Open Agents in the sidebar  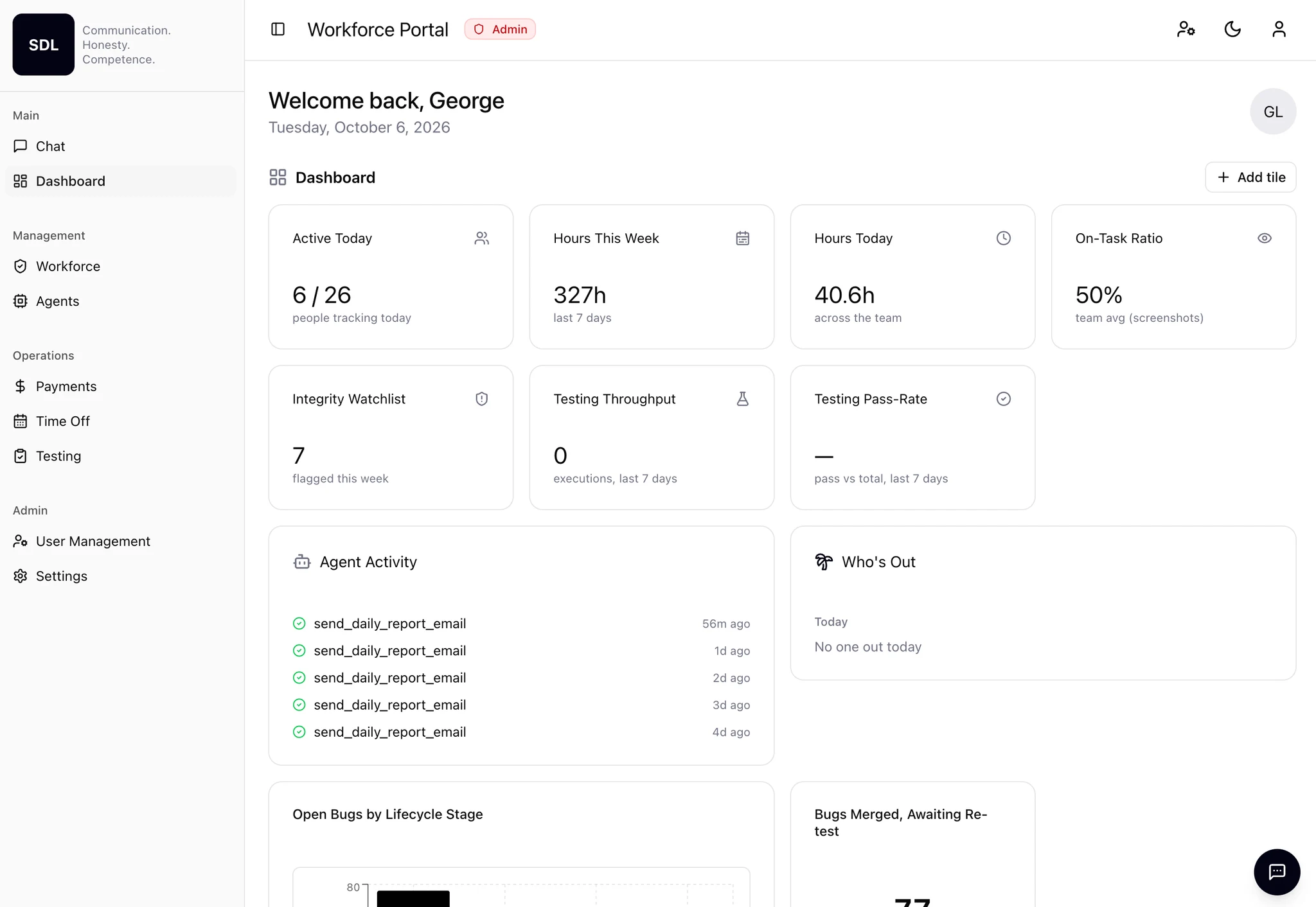[121, 301]
